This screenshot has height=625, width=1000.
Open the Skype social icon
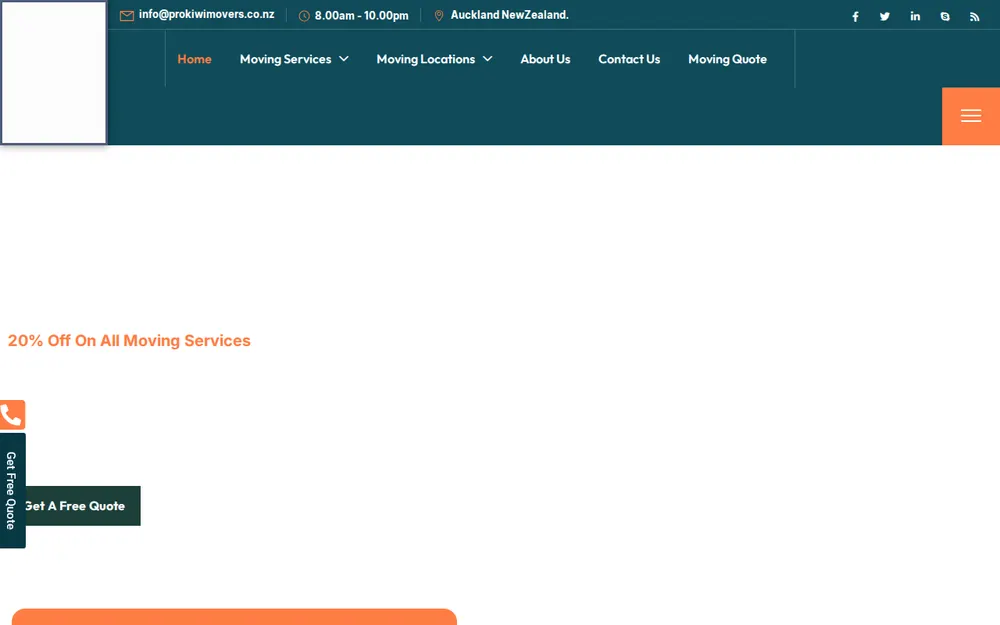tap(945, 17)
